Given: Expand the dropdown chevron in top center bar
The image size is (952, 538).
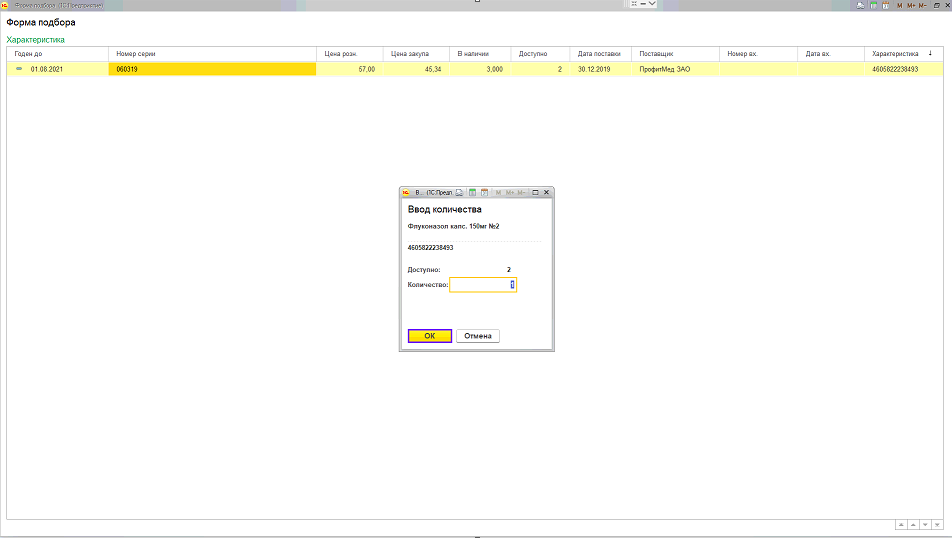Looking at the screenshot, I should click(x=652, y=5).
